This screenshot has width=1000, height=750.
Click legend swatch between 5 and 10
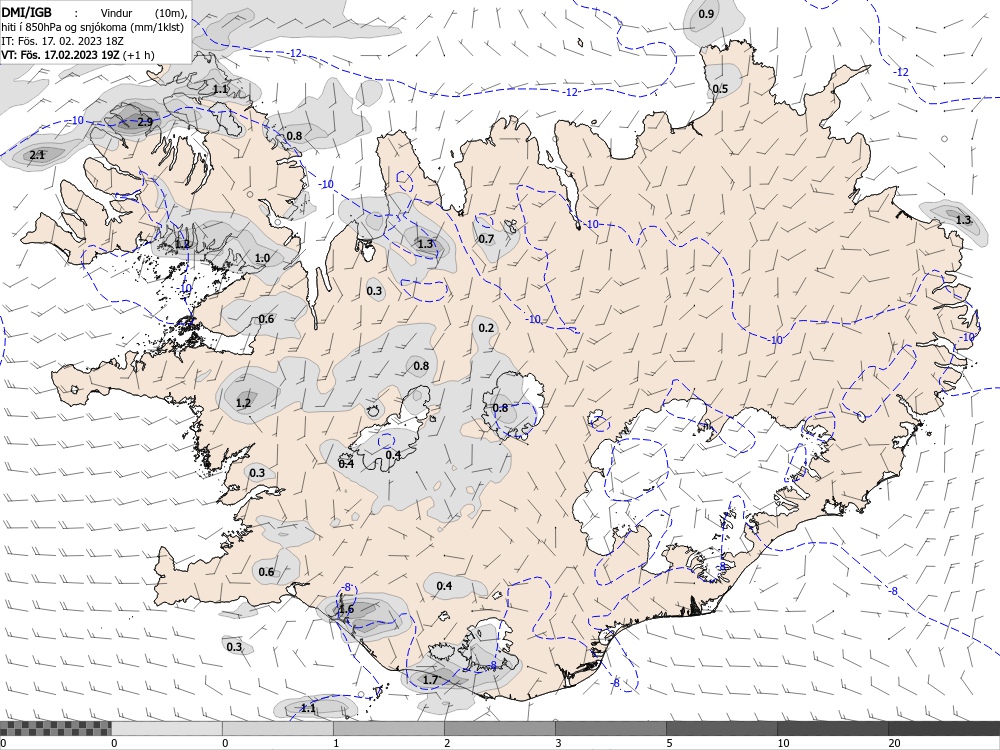tap(721, 728)
